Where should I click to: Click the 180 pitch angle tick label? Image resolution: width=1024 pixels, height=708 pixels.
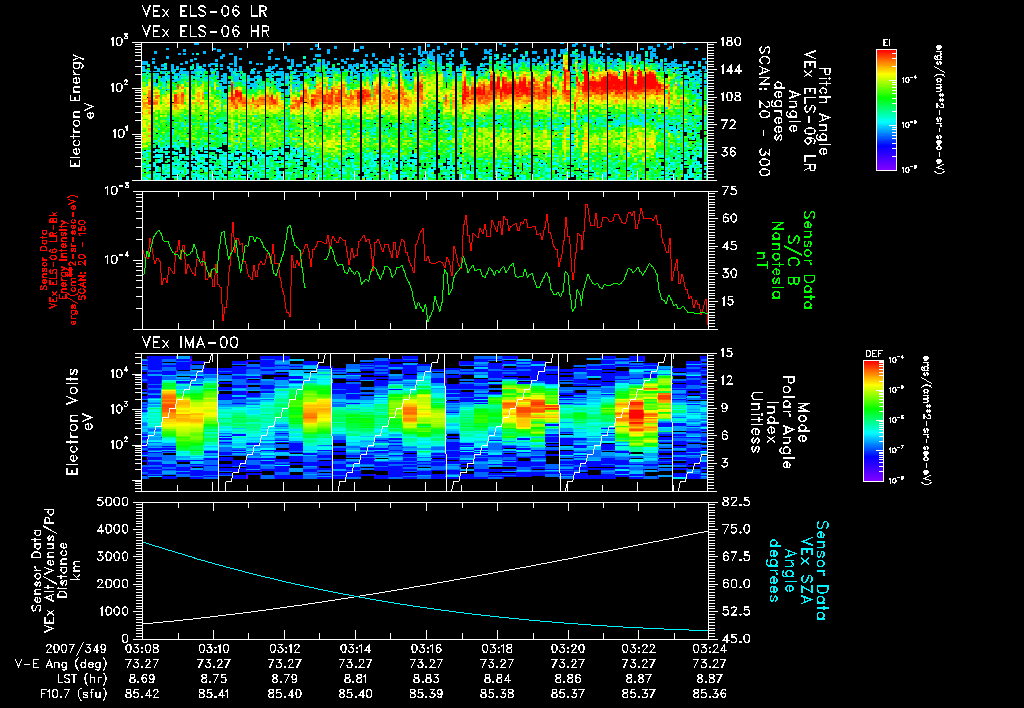[730, 42]
